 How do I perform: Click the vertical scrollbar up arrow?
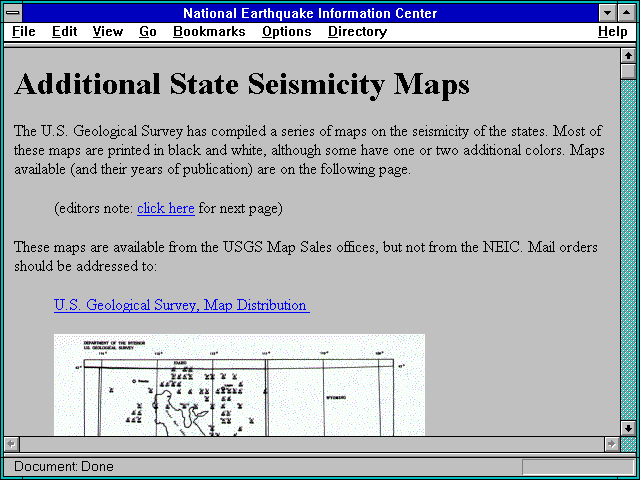coord(628,56)
